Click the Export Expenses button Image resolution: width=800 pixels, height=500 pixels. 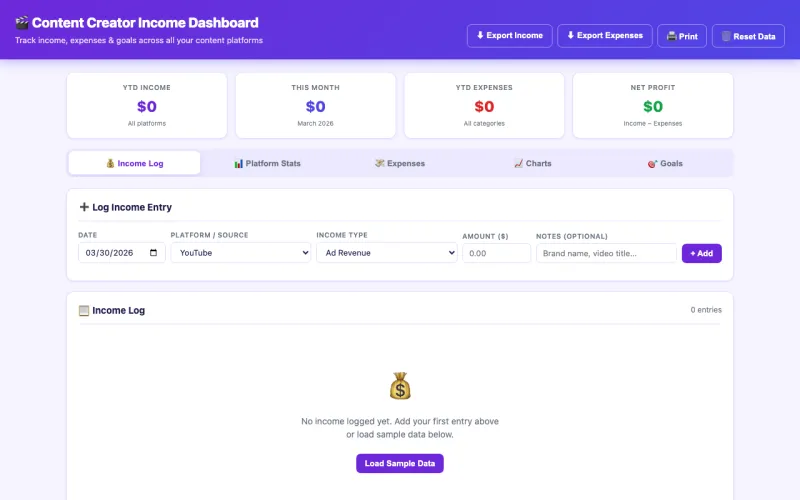(604, 36)
